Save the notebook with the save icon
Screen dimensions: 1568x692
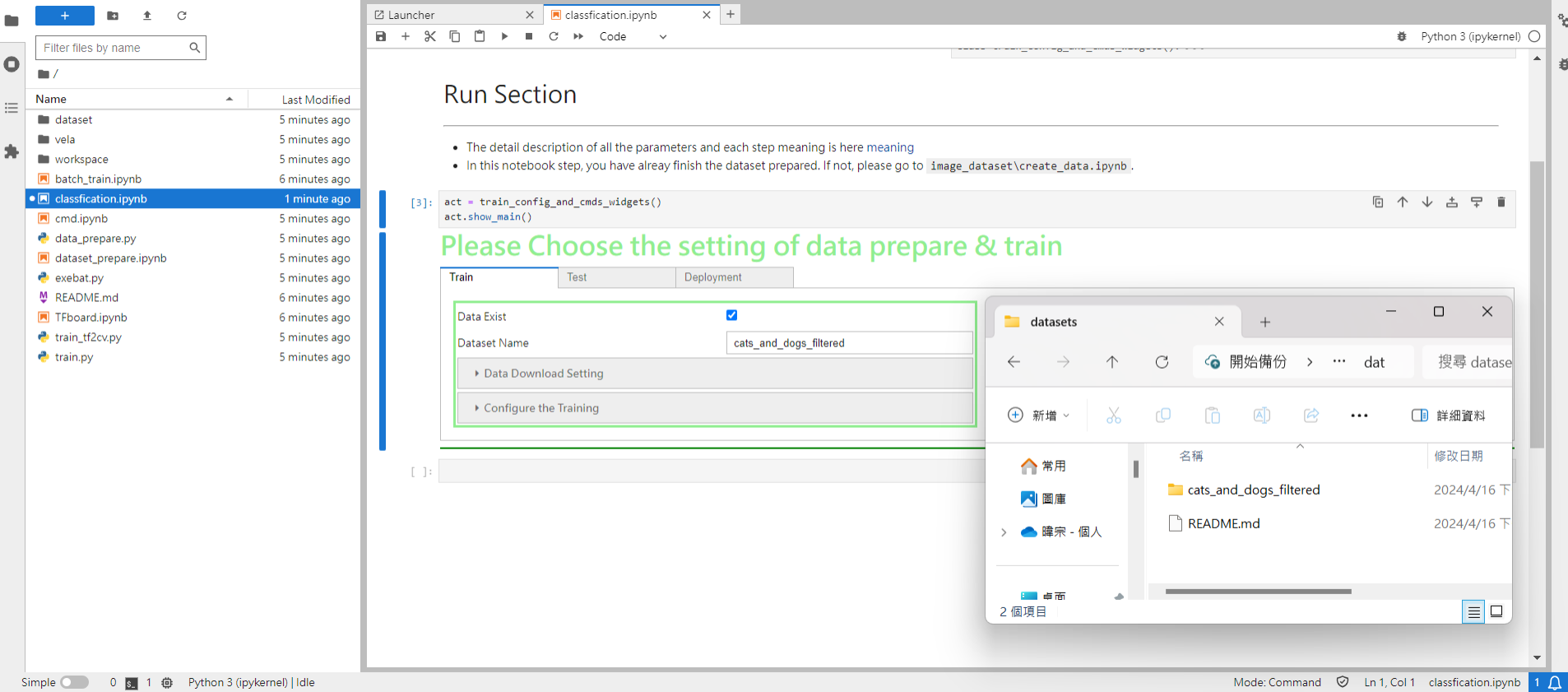click(x=381, y=36)
